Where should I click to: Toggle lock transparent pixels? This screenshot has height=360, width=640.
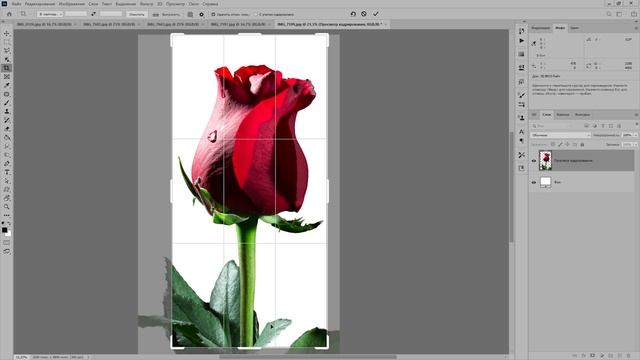coord(553,144)
